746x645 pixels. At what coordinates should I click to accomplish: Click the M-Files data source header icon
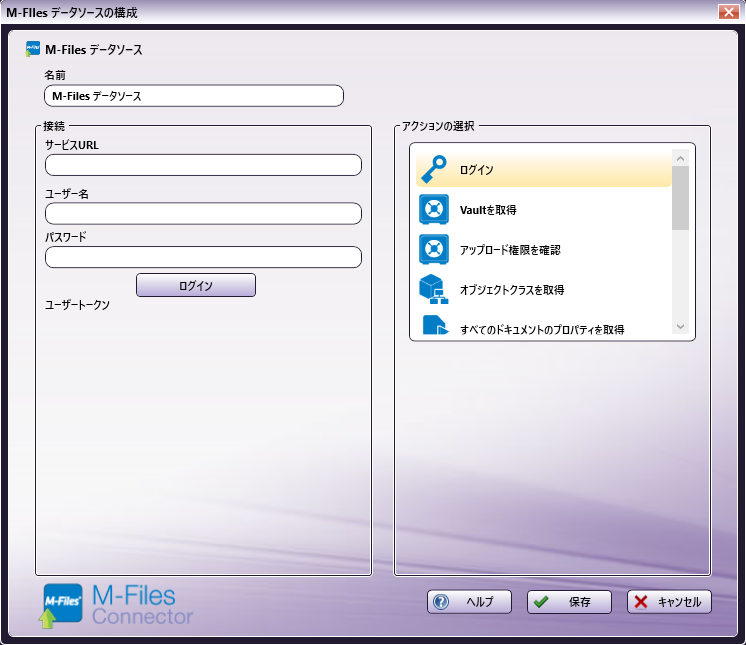pos(32,49)
